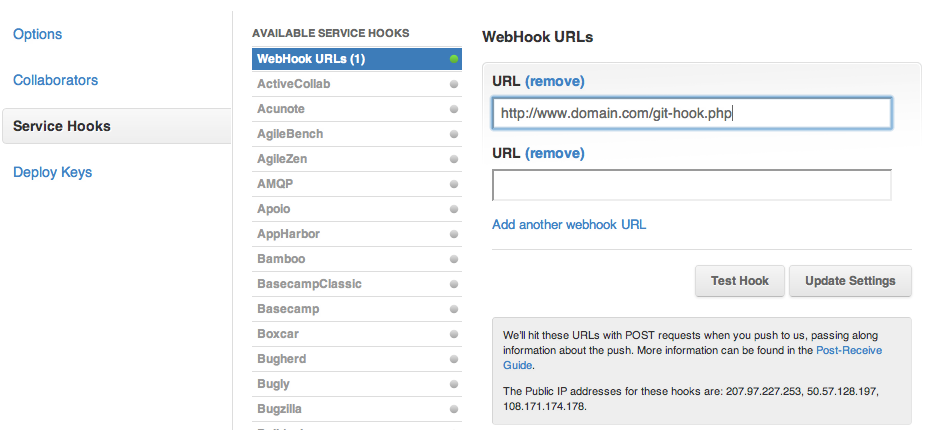Click the empty second URL input field
Viewport: 935px width, 430px height.
click(x=692, y=185)
